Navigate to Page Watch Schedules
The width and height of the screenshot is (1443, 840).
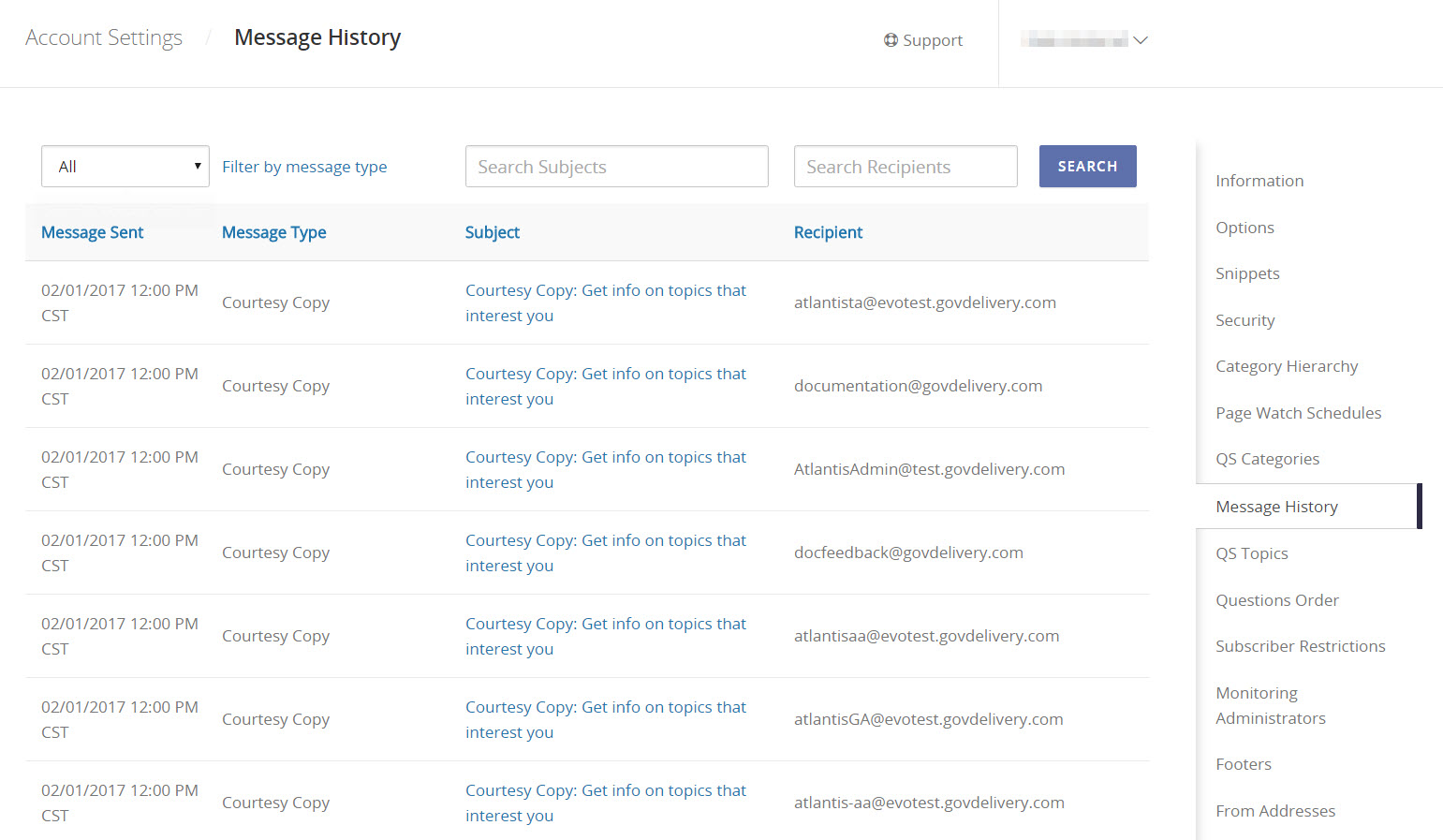click(1298, 413)
